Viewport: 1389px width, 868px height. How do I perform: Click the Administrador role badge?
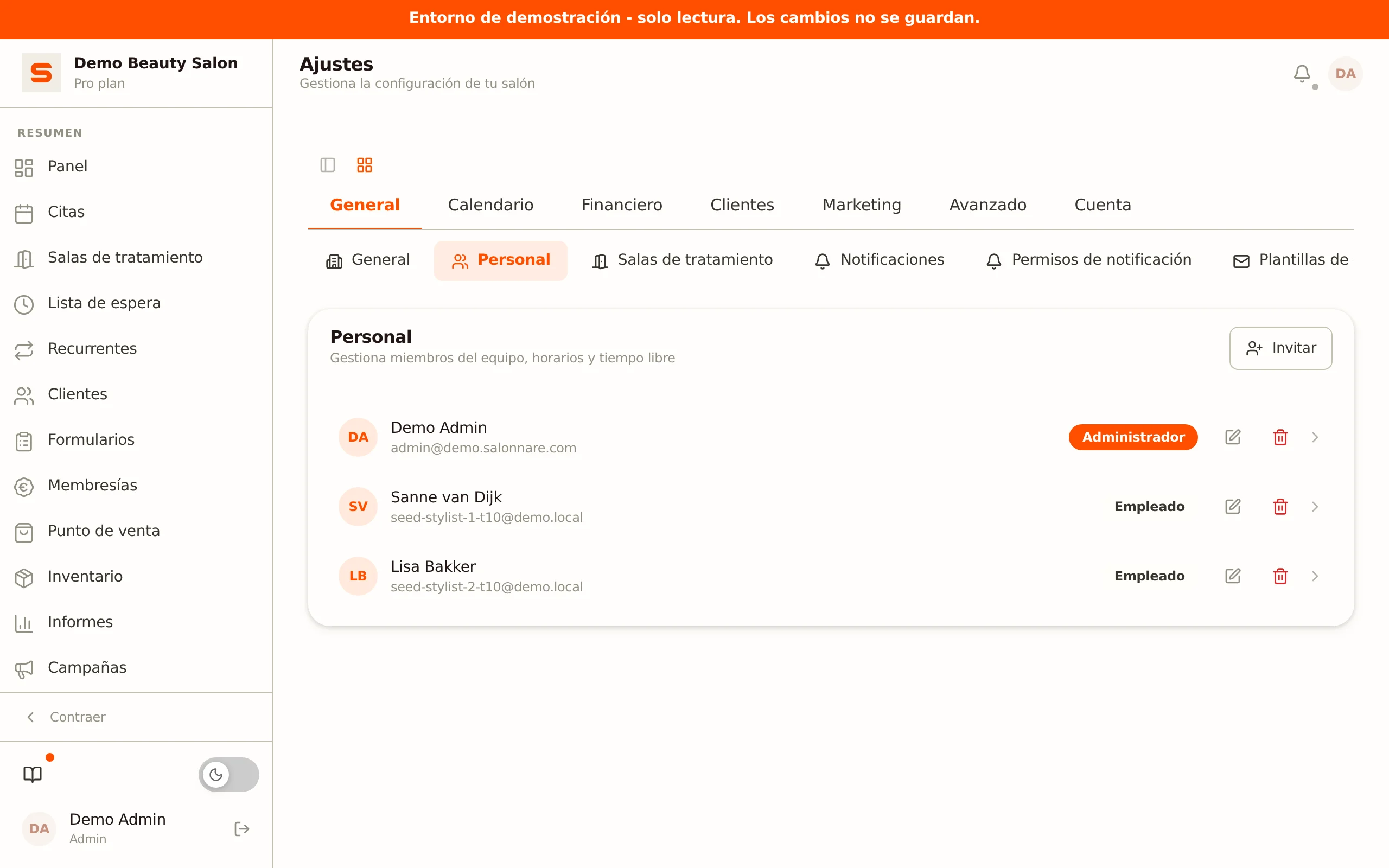click(x=1133, y=437)
